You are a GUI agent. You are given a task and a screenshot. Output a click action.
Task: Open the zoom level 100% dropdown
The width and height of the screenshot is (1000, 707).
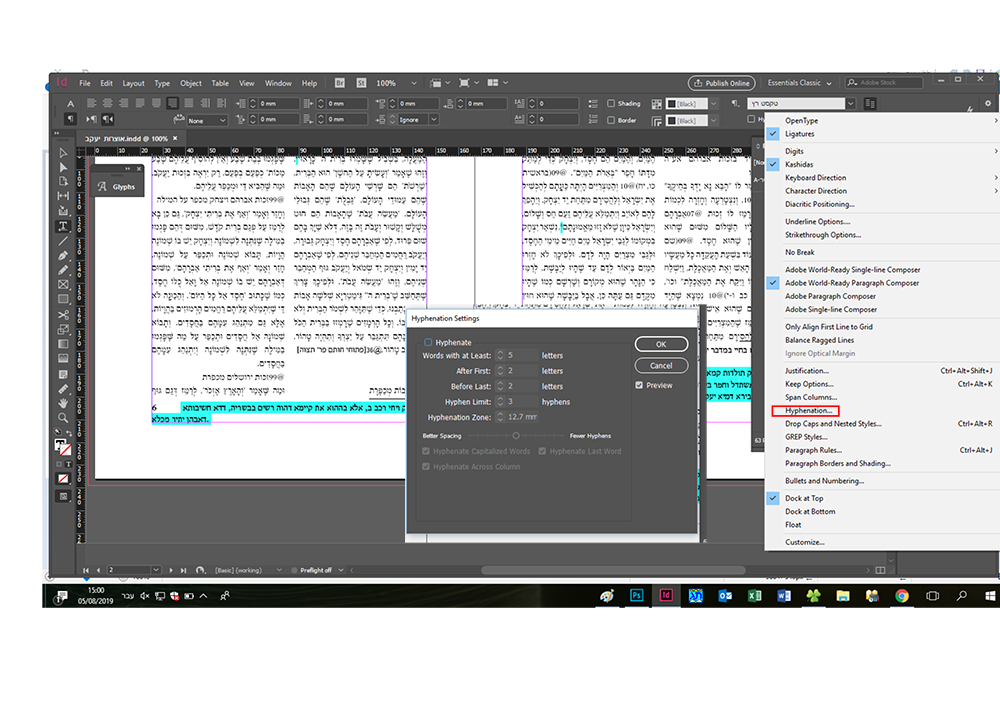point(414,83)
